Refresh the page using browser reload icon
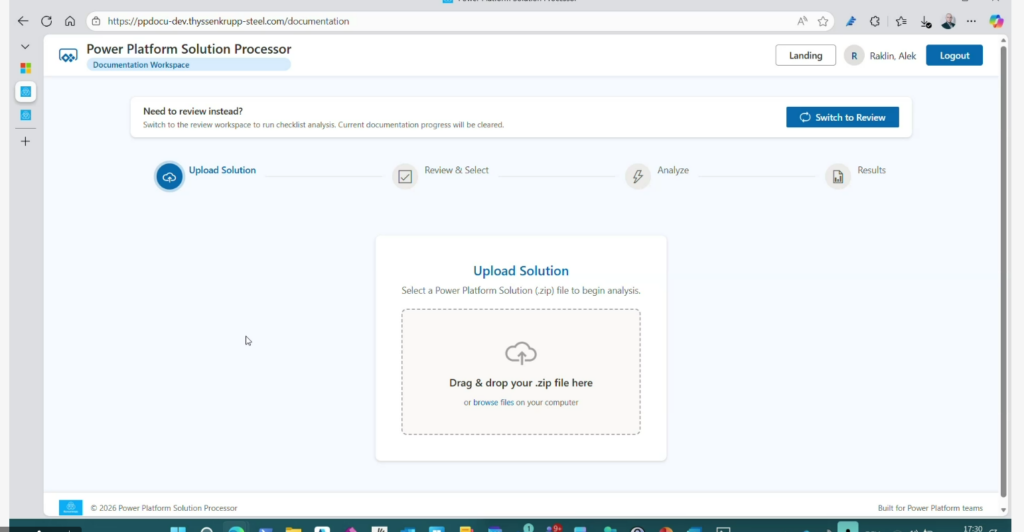This screenshot has height=532, width=1024. [x=46, y=21]
